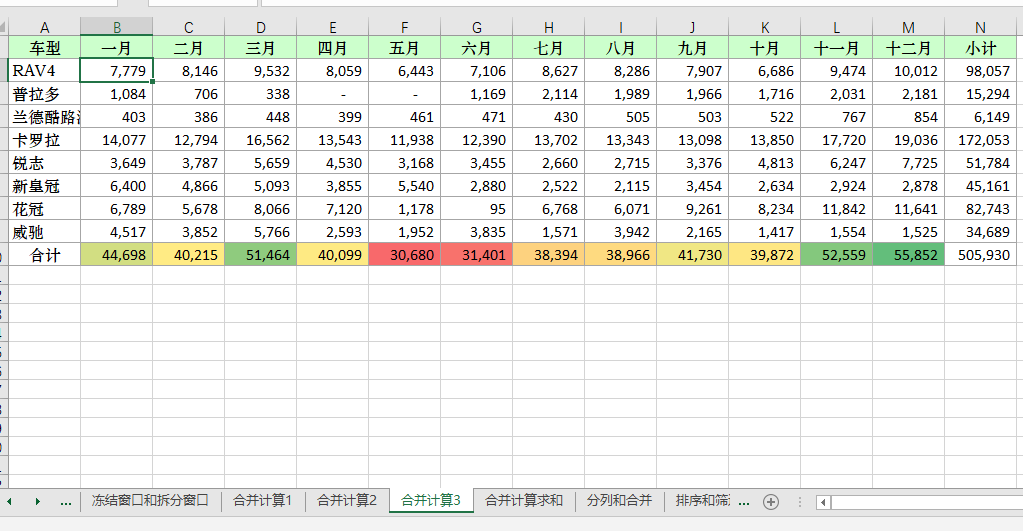Select the 兰德酷路泽 December value 854

point(909,117)
